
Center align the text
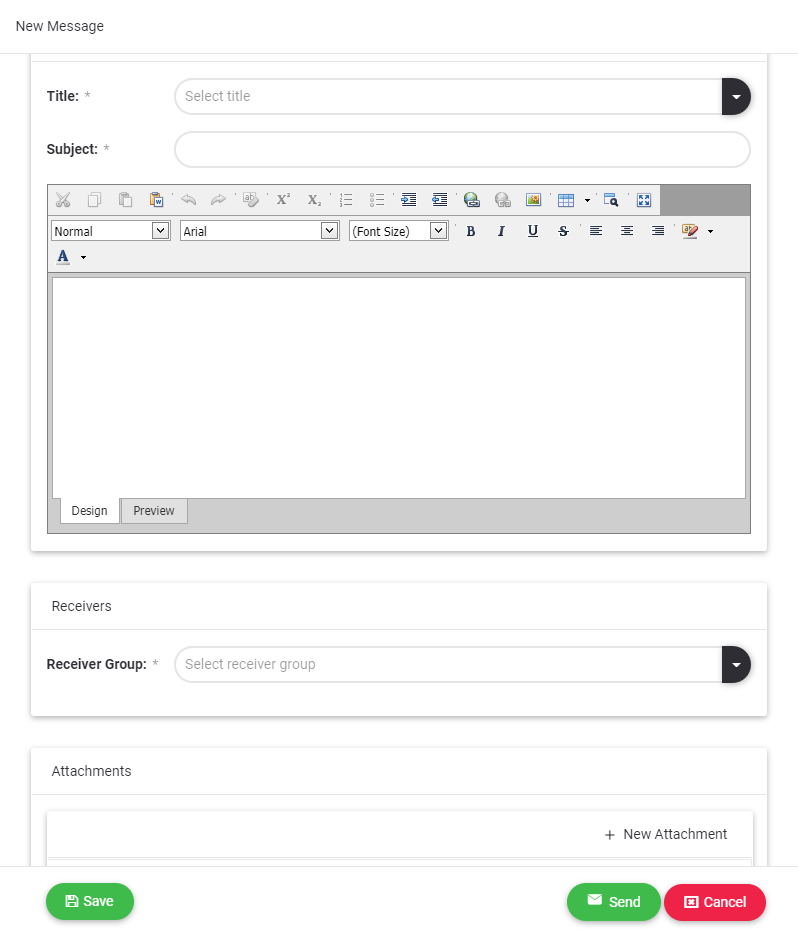627,231
